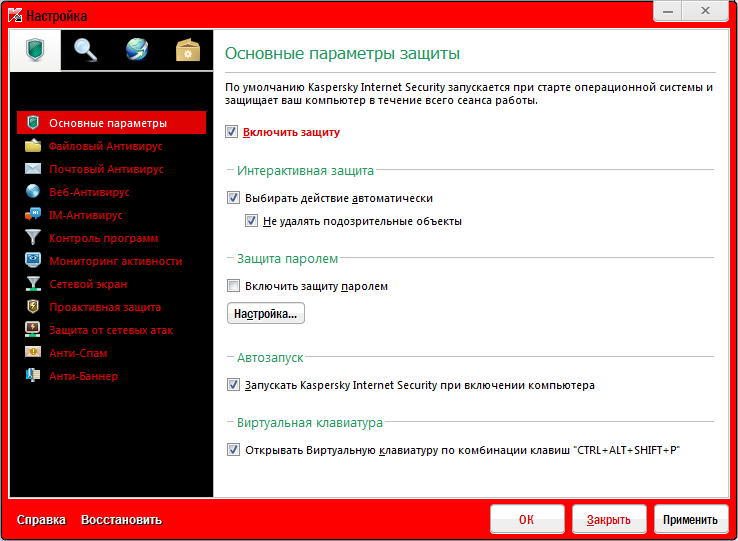Click the Восстановить link
Viewport: 738px width, 541px height.
tap(121, 520)
